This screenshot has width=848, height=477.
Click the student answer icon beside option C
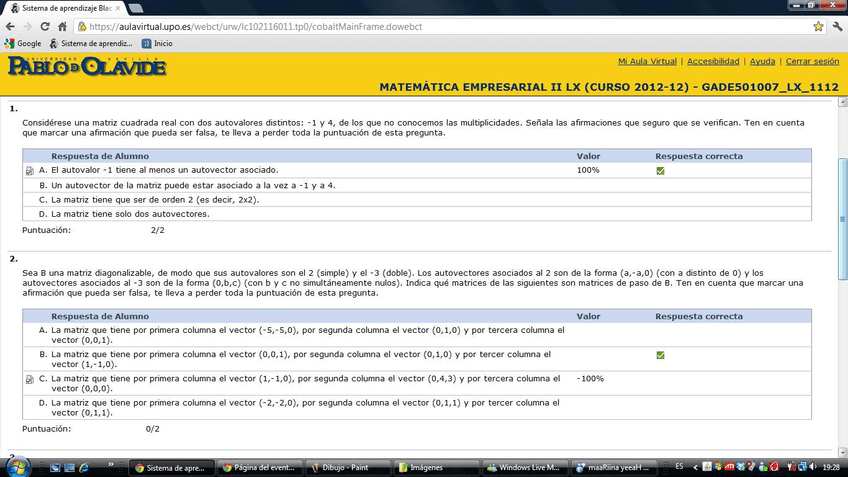tap(30, 380)
